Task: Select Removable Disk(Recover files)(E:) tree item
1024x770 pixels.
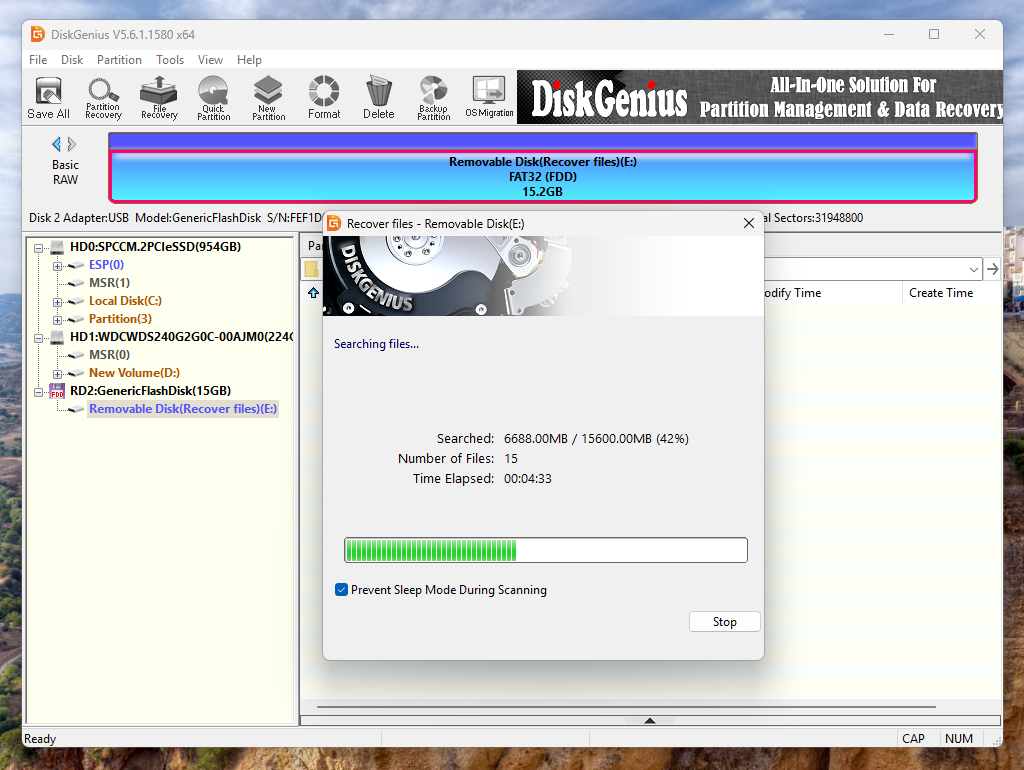Action: click(183, 409)
